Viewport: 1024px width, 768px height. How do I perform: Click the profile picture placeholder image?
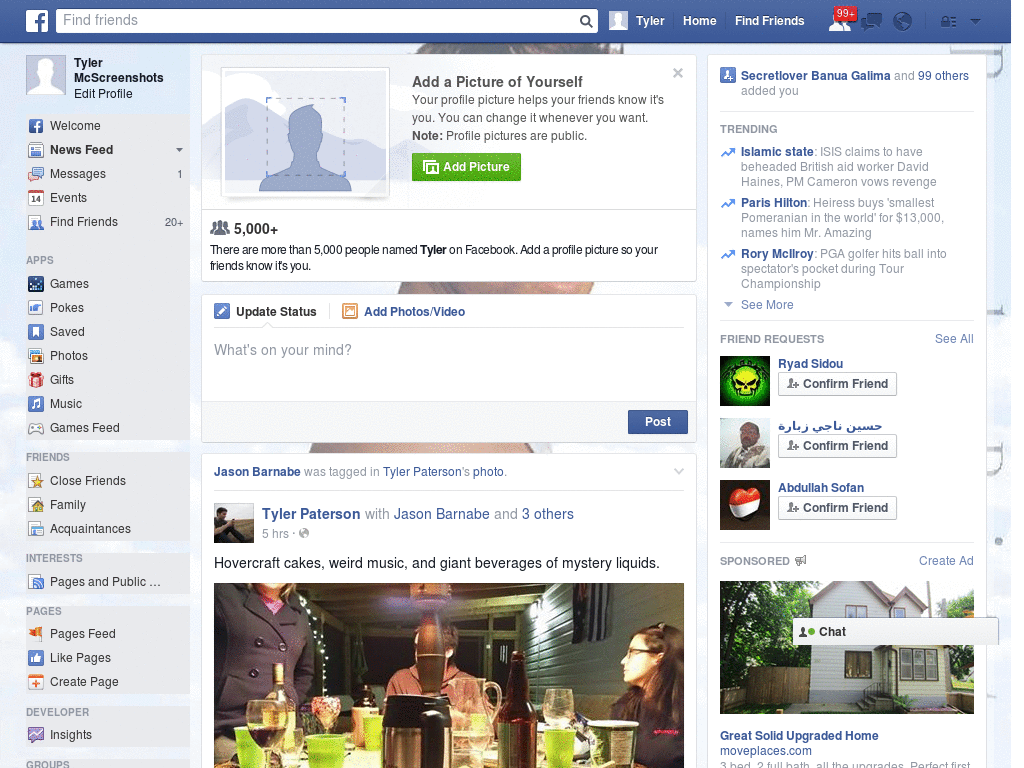click(x=306, y=132)
